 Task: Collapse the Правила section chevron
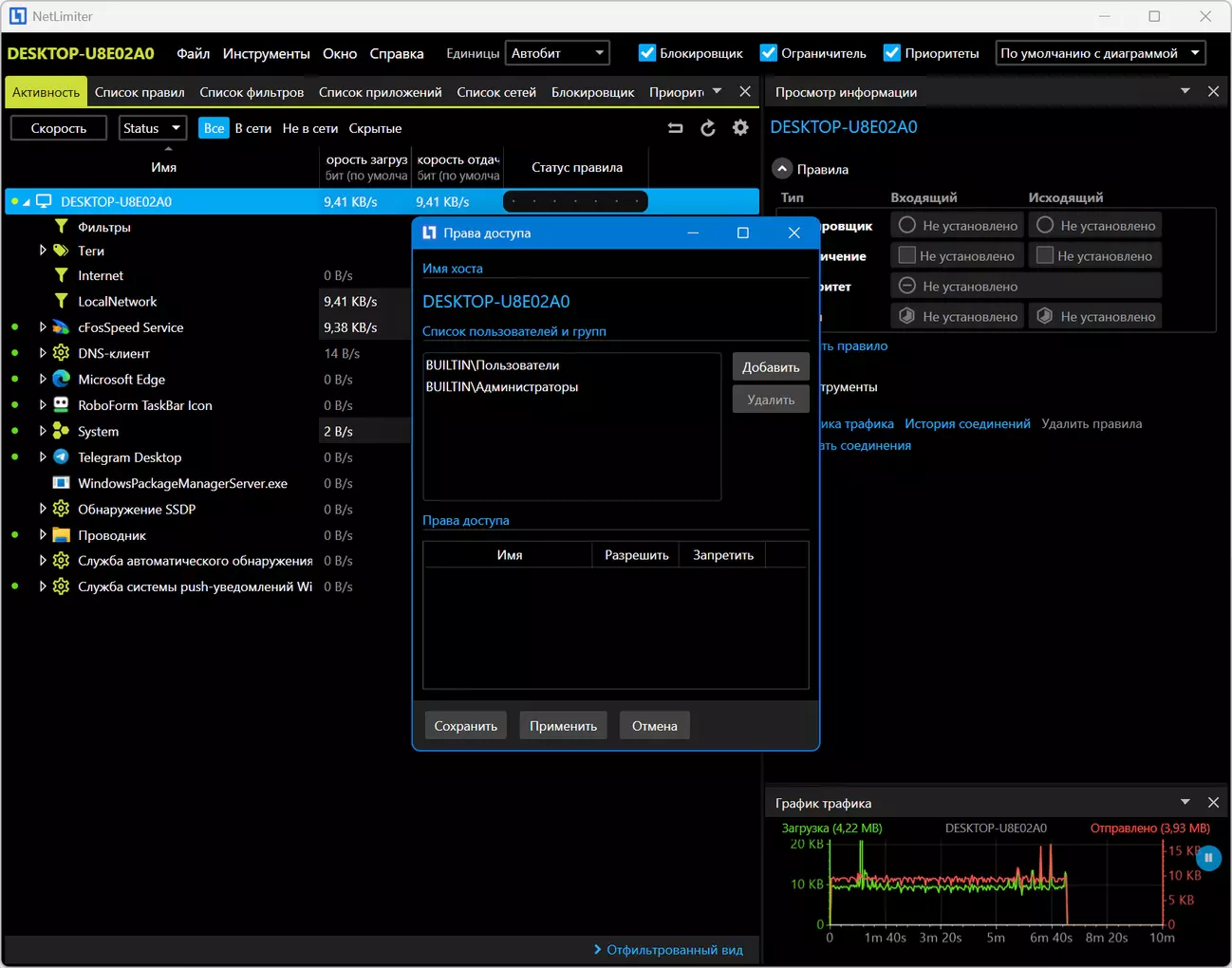pyautogui.click(x=782, y=169)
